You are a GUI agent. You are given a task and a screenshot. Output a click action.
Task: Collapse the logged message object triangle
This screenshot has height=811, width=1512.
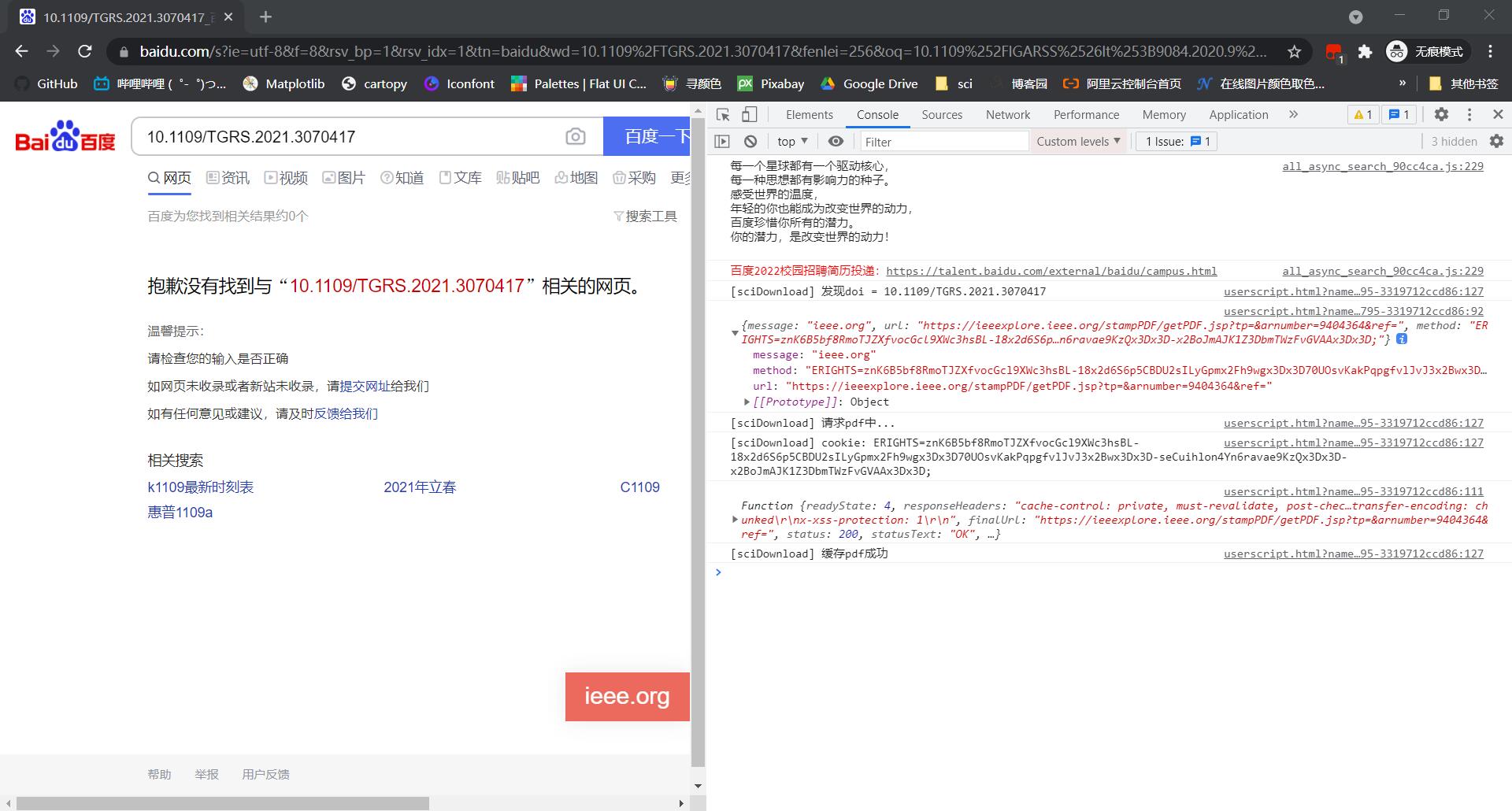735,333
